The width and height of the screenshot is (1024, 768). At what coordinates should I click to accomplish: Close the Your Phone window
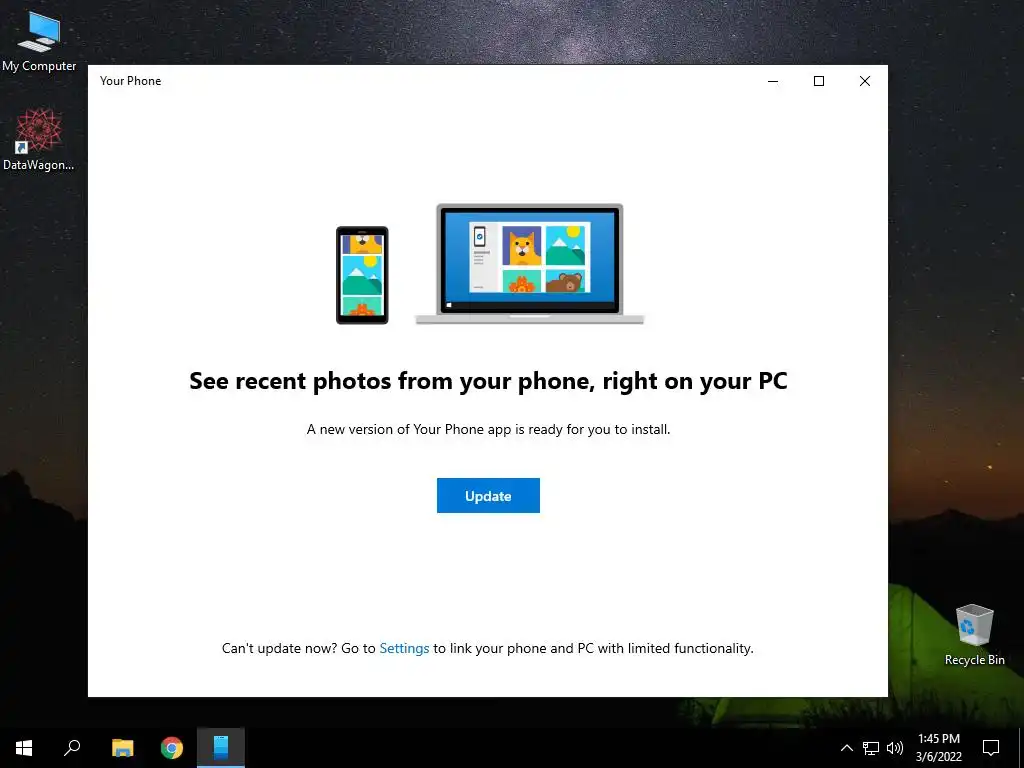click(865, 81)
